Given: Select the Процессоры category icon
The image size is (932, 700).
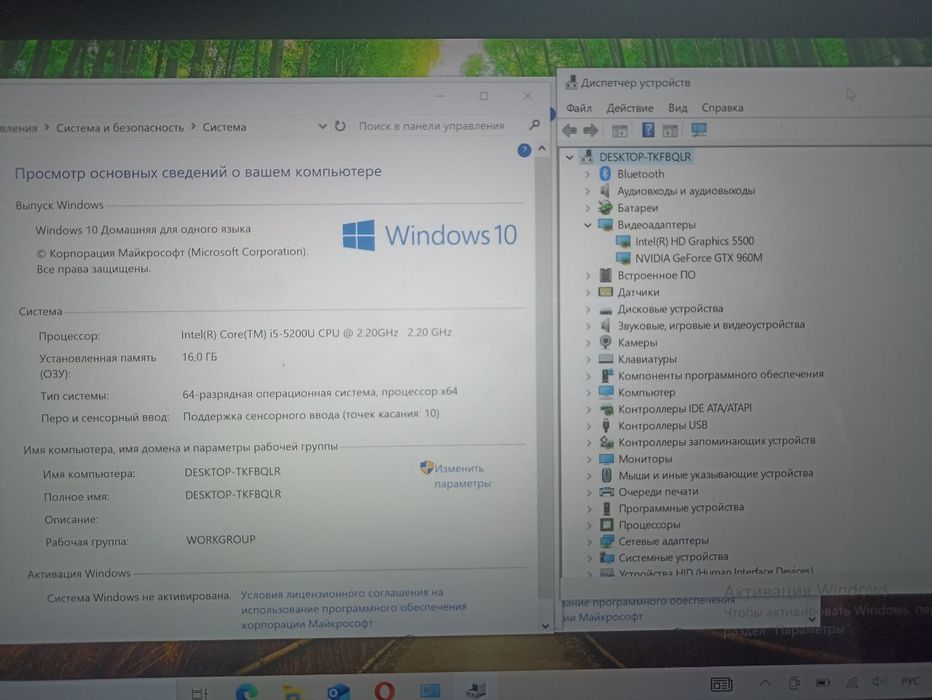Looking at the screenshot, I should (606, 525).
